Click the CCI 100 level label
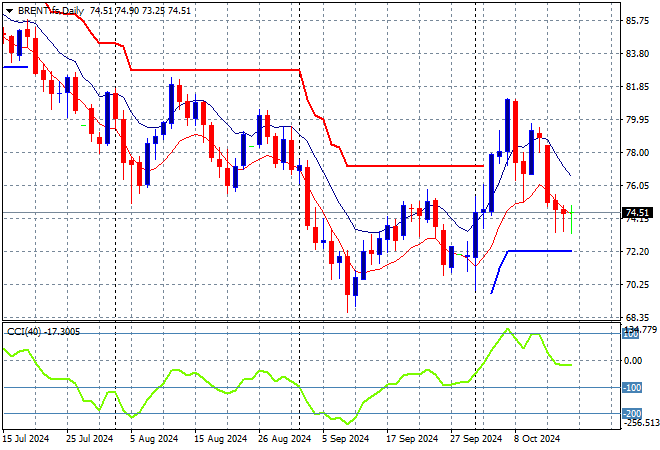Screen dimensions: 660x450 pyautogui.click(x=631, y=334)
